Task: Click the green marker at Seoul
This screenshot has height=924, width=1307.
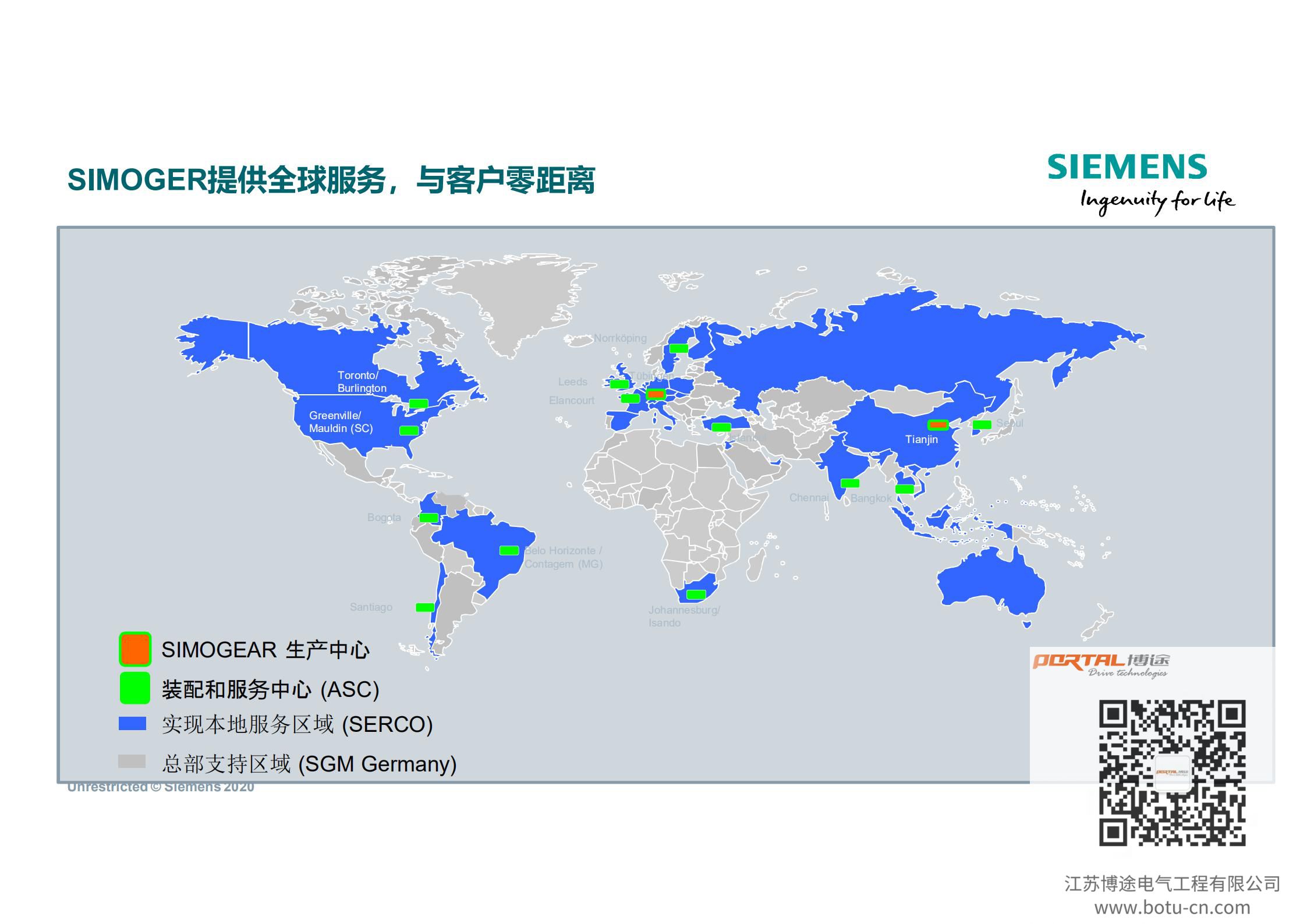Action: pyautogui.click(x=982, y=424)
